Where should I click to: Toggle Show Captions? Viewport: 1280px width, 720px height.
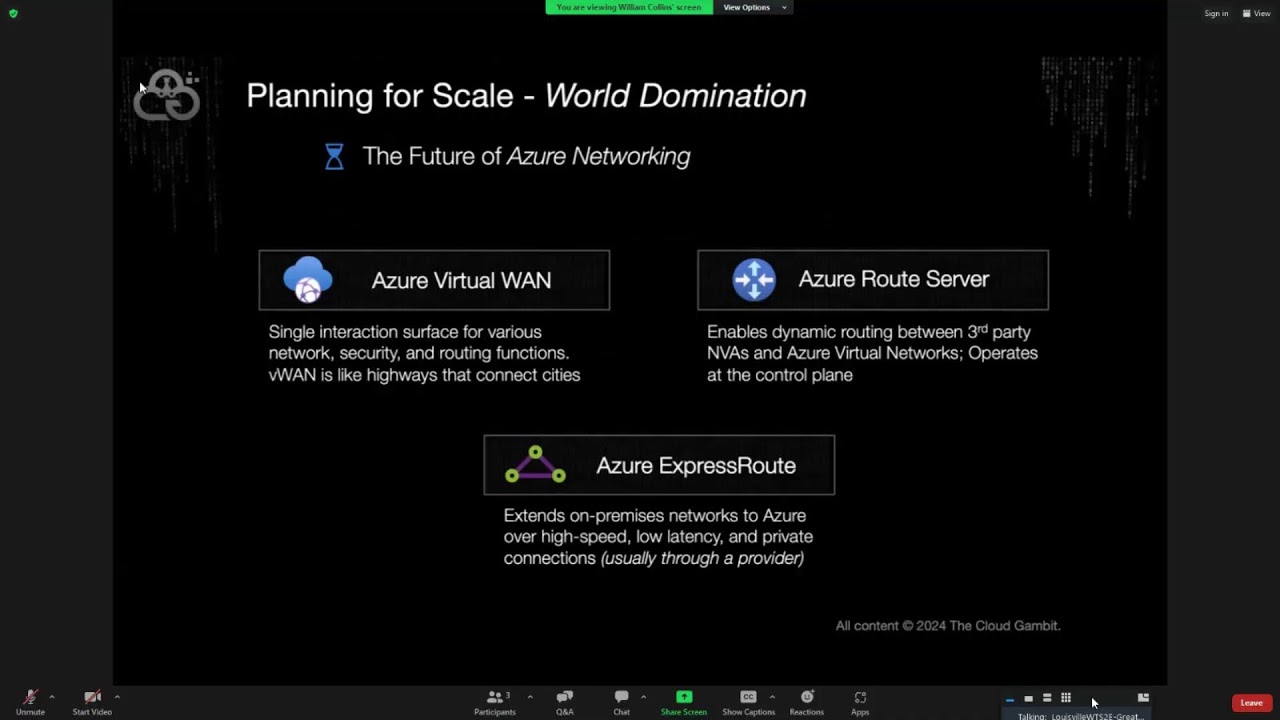748,702
